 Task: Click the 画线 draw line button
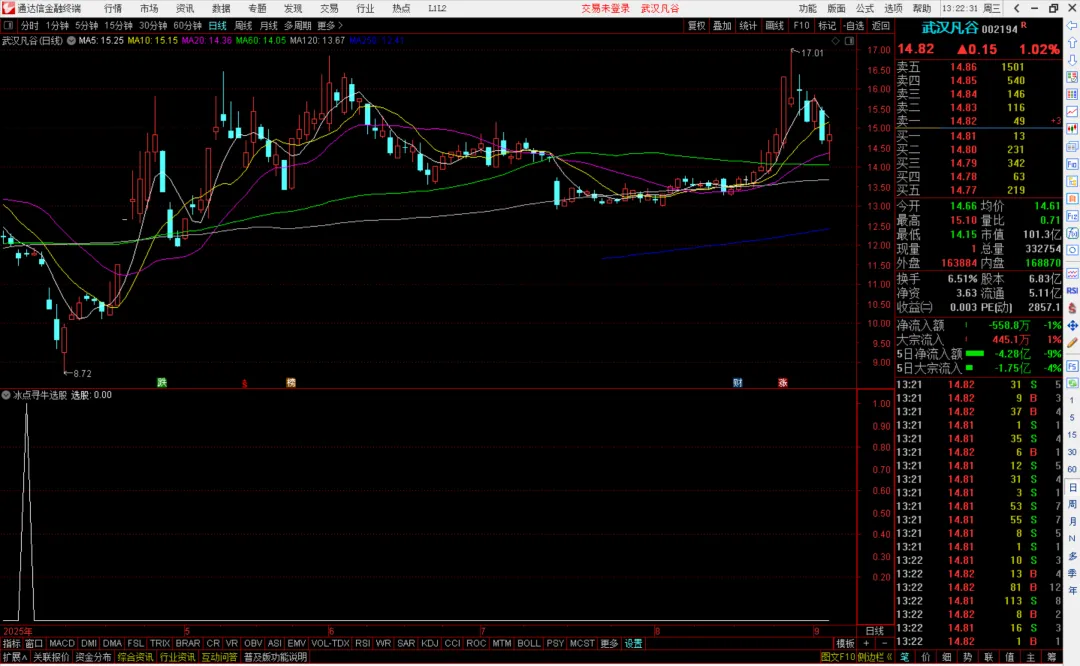[775, 25]
